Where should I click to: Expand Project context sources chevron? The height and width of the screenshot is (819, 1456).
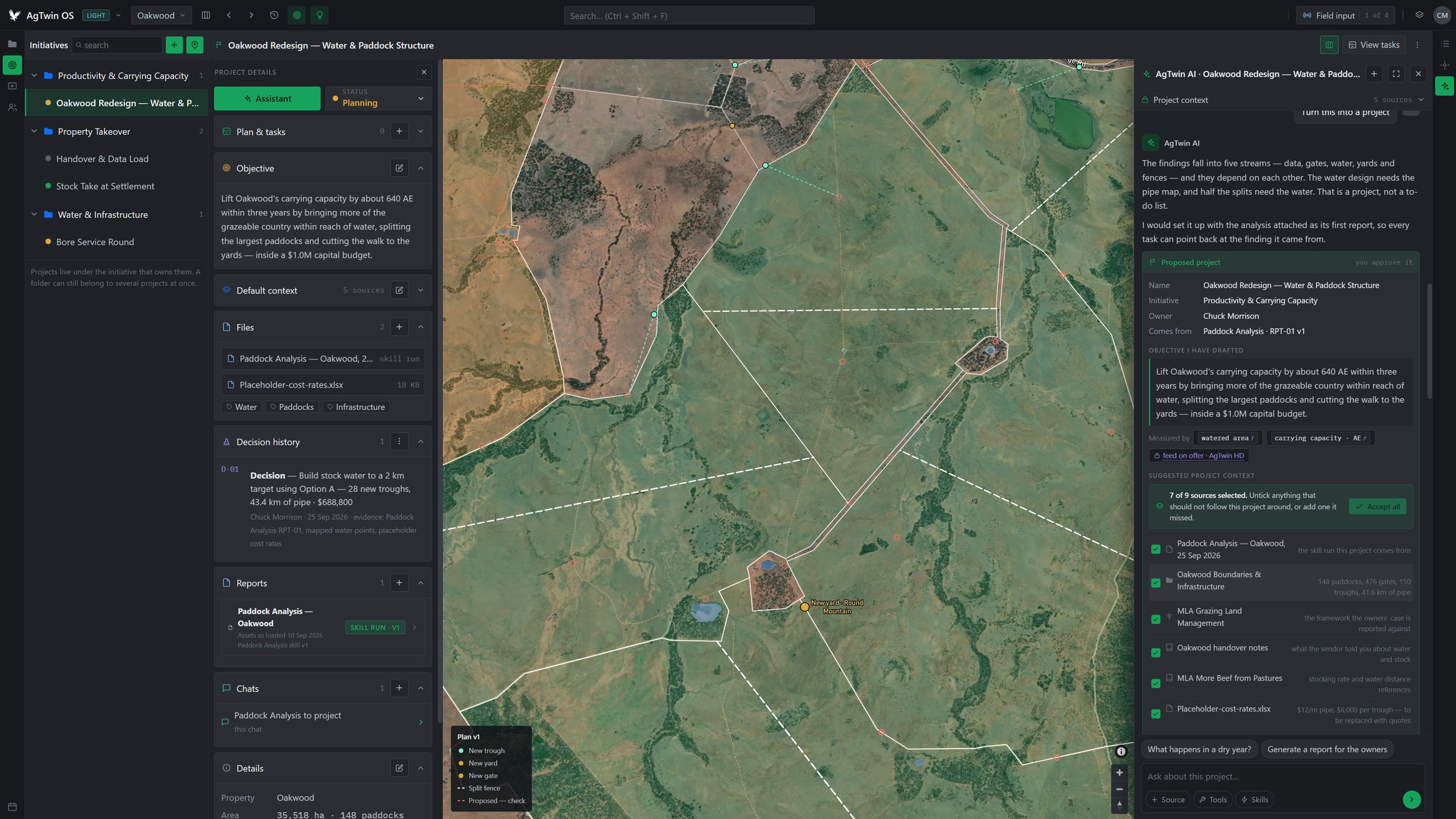click(1421, 100)
